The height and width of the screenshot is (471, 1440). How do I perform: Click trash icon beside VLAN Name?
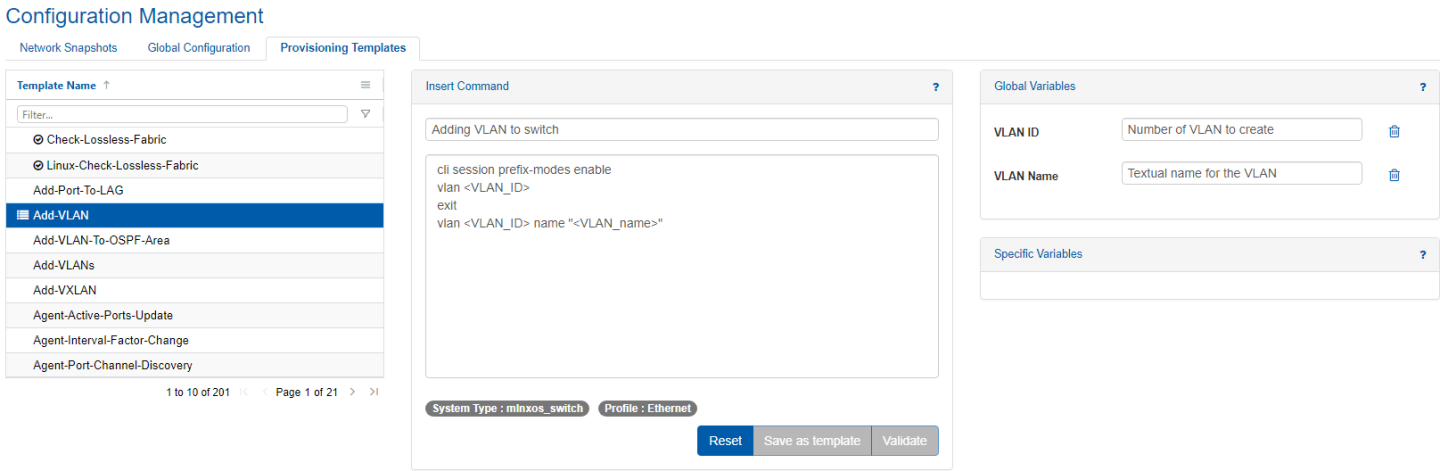[x=1394, y=175]
